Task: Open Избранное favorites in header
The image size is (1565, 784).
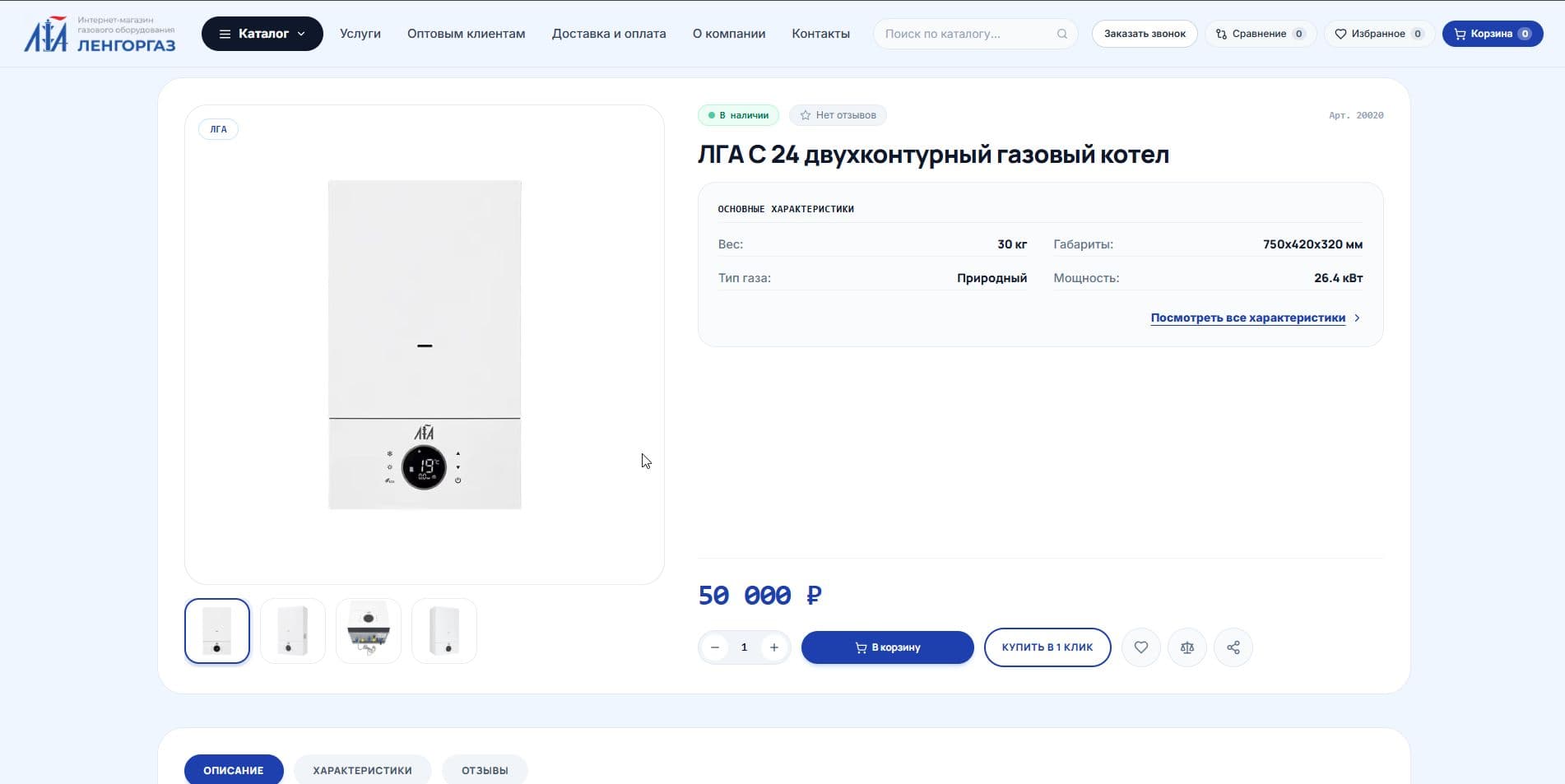Action: click(x=1379, y=34)
